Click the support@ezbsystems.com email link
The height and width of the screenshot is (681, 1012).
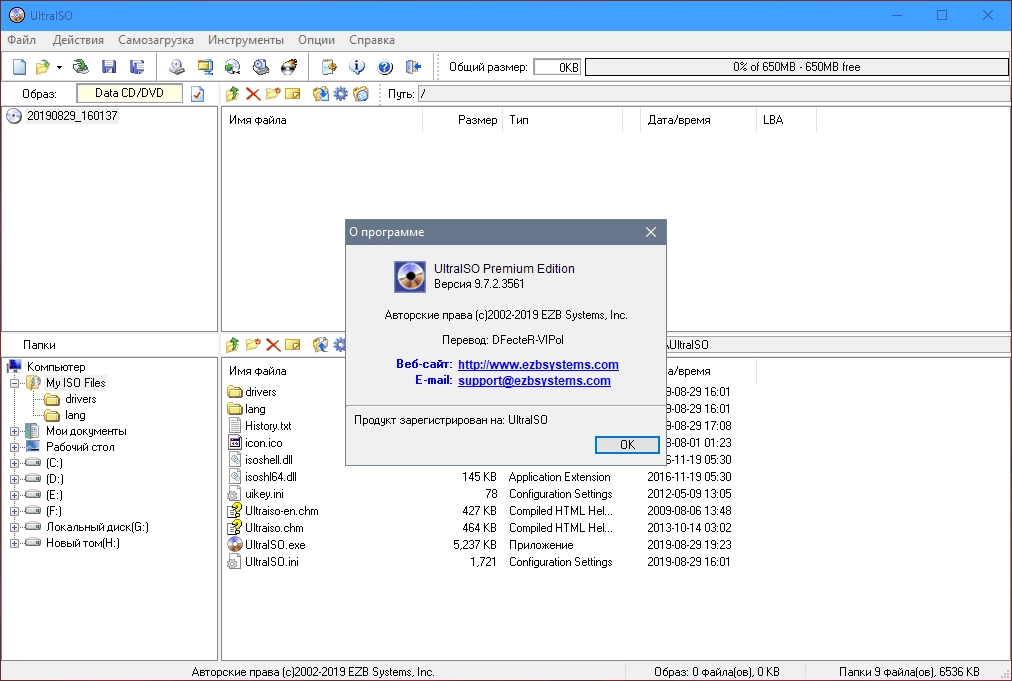(x=534, y=381)
